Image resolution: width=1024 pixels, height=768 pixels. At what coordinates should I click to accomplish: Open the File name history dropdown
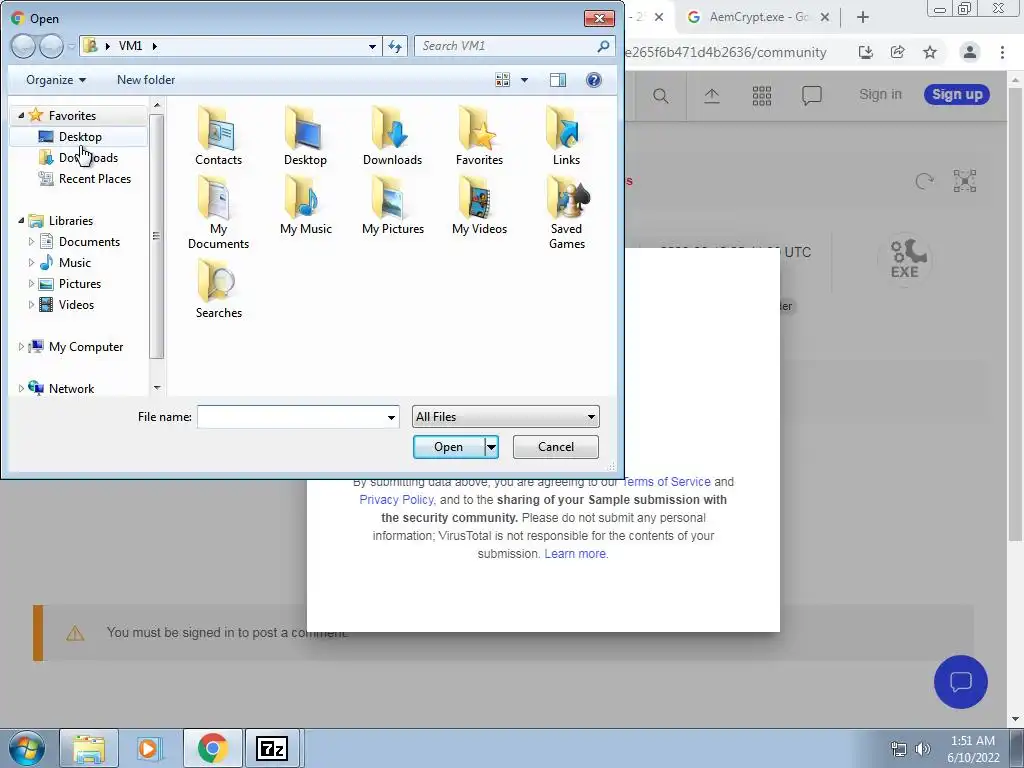[x=391, y=417]
